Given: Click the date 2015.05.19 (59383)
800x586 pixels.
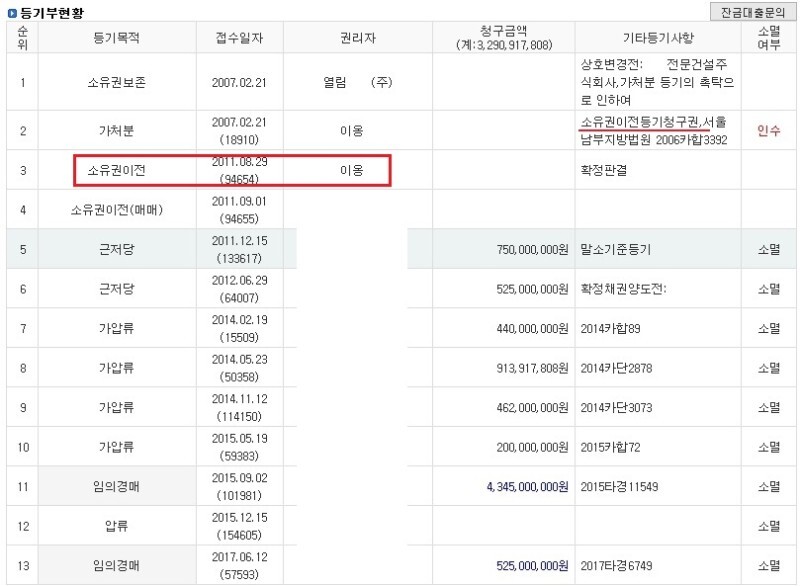Looking at the screenshot, I should [239, 447].
